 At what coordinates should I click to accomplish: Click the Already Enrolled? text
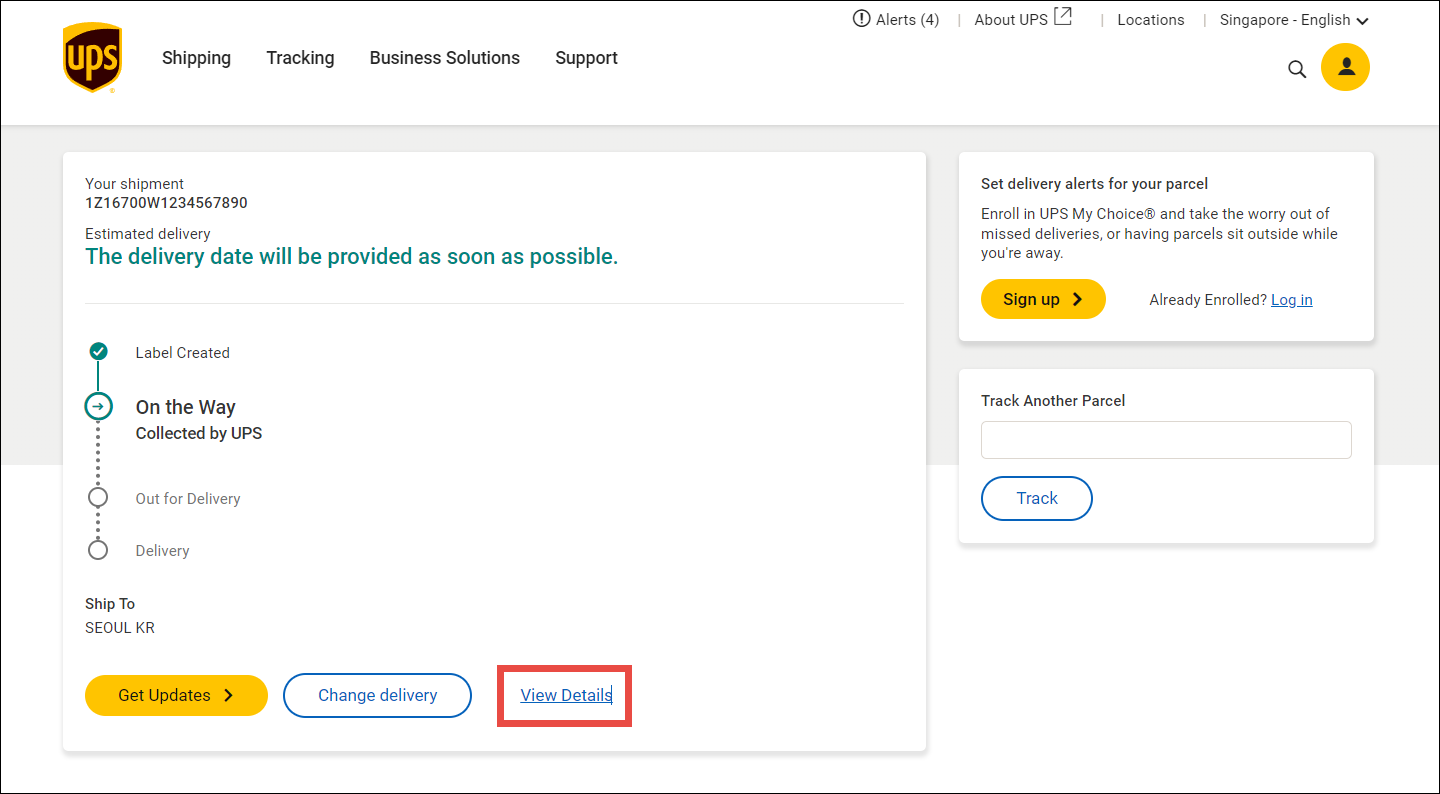tap(1208, 300)
